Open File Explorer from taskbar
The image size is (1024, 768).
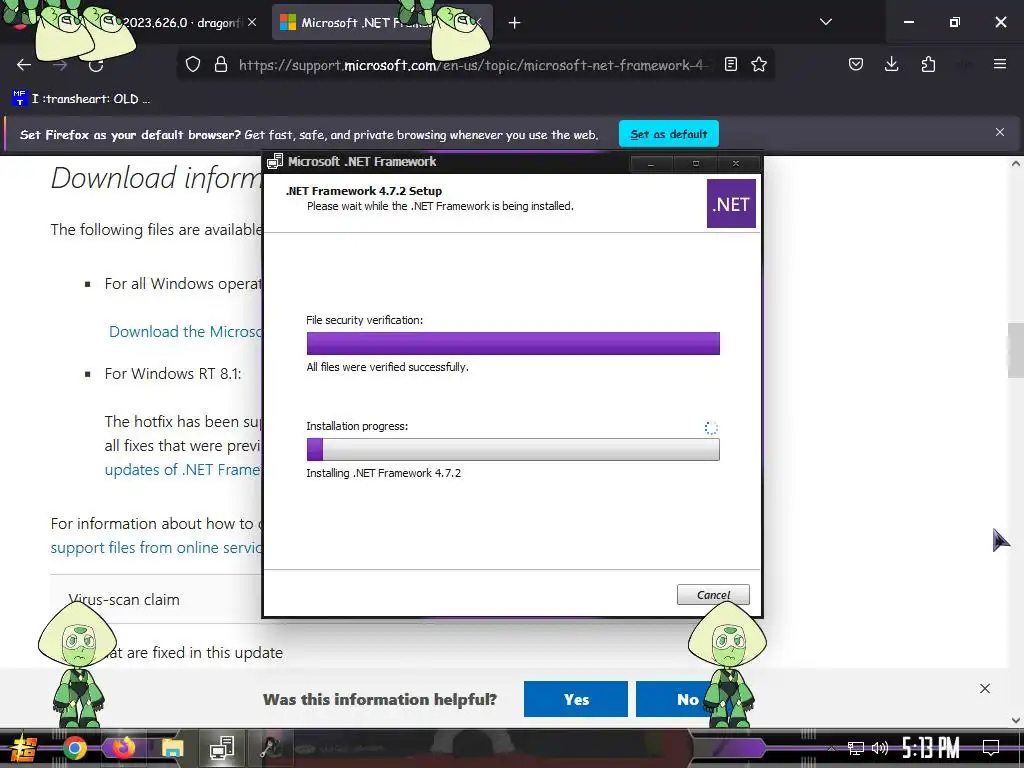click(172, 748)
